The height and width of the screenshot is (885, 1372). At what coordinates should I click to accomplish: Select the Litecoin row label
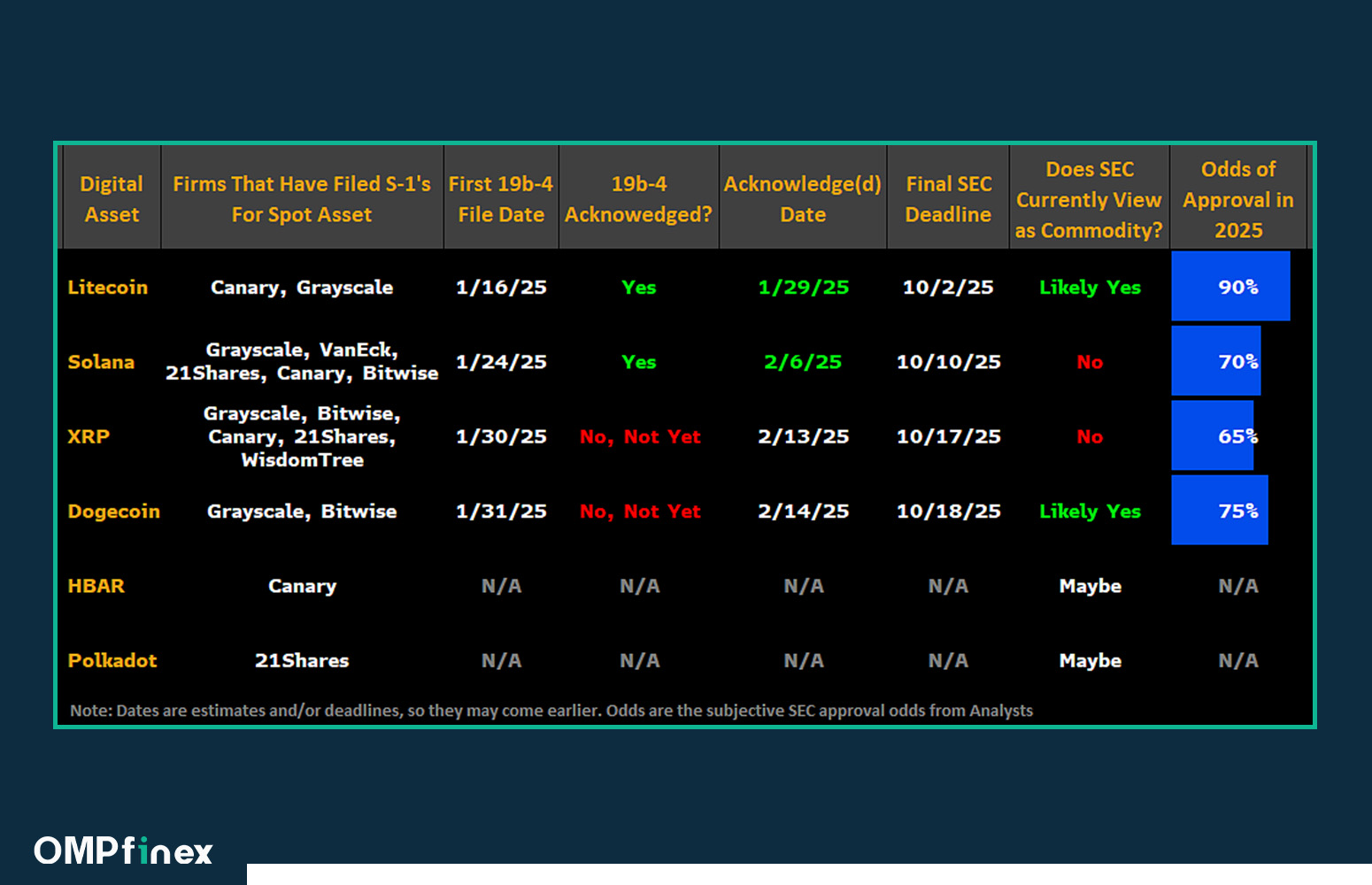(108, 287)
